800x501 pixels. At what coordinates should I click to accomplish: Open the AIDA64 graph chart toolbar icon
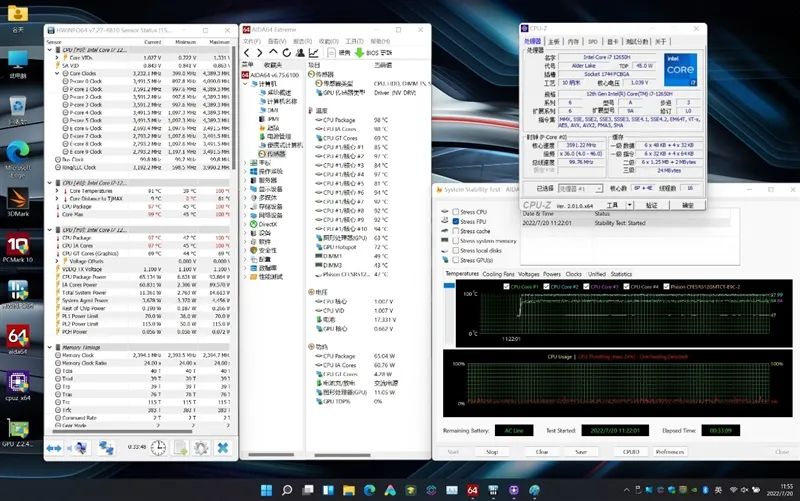click(314, 52)
